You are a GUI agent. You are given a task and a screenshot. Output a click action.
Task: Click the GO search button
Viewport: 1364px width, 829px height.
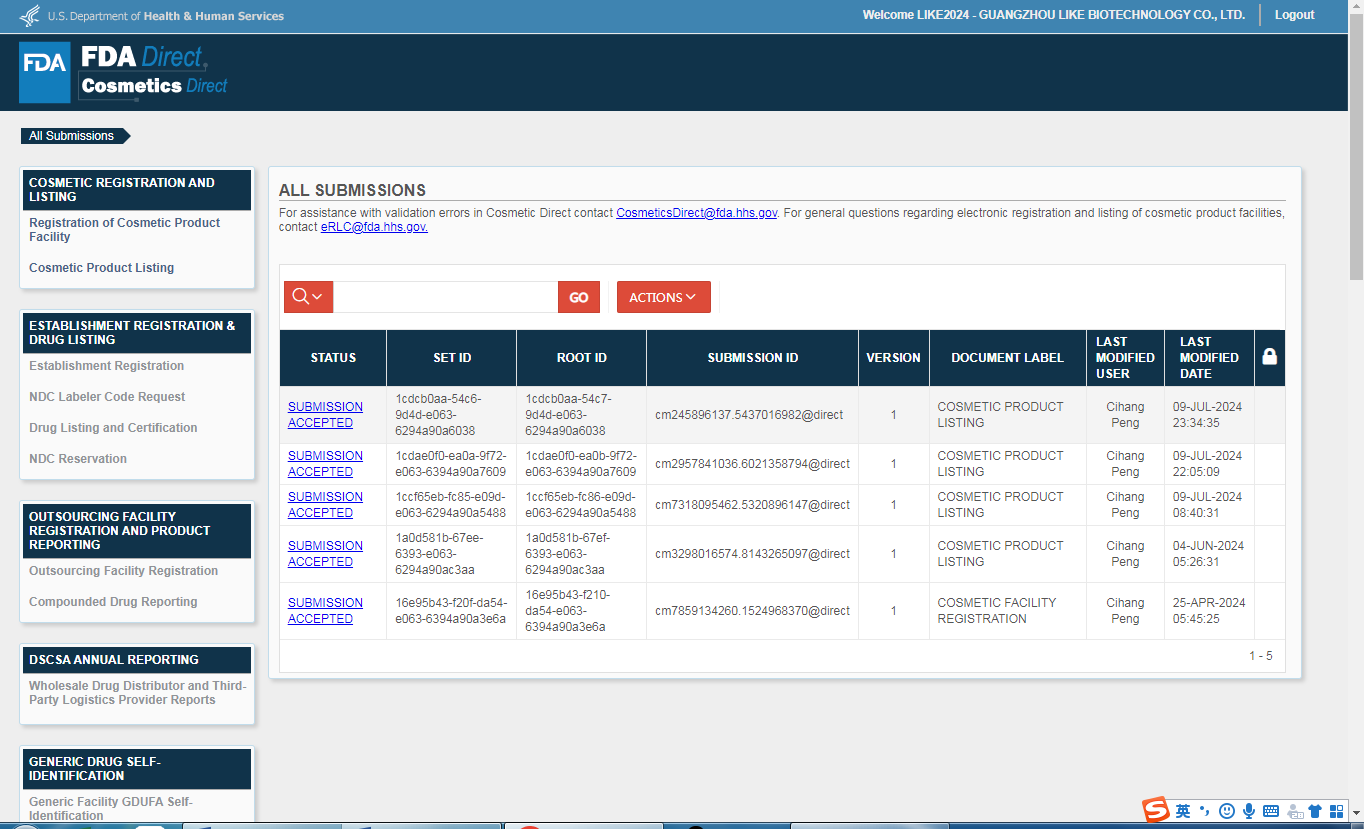[579, 297]
